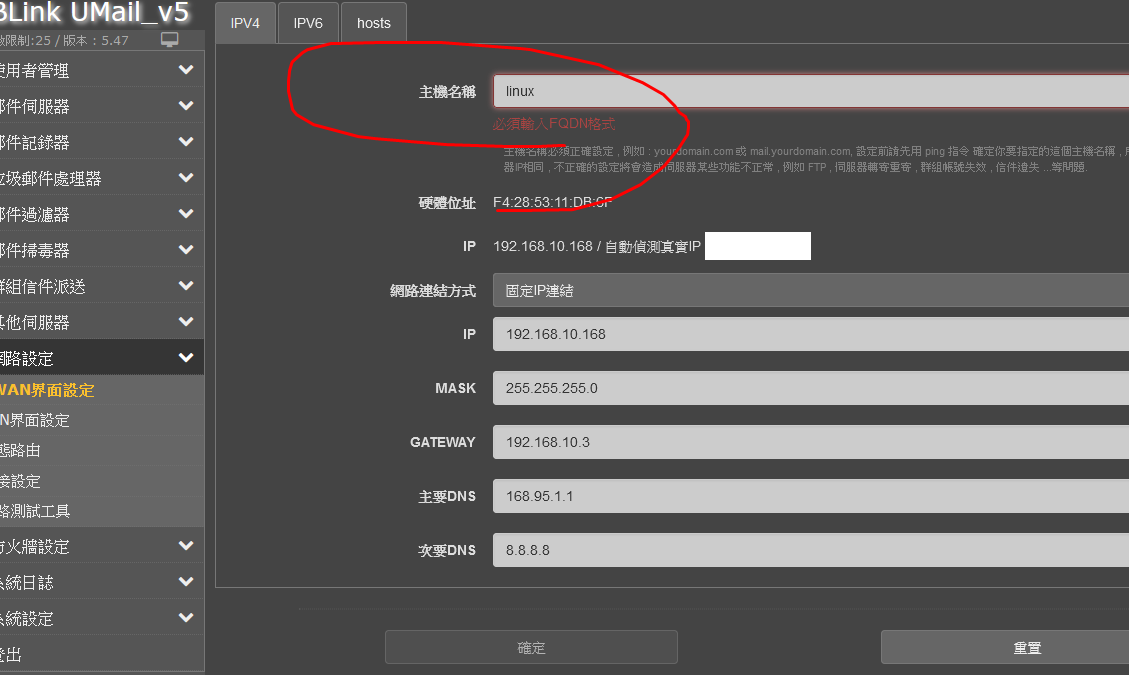Viewport: 1129px width, 675px height.
Task: Open the 網路連結方式 dropdown
Action: click(810, 291)
